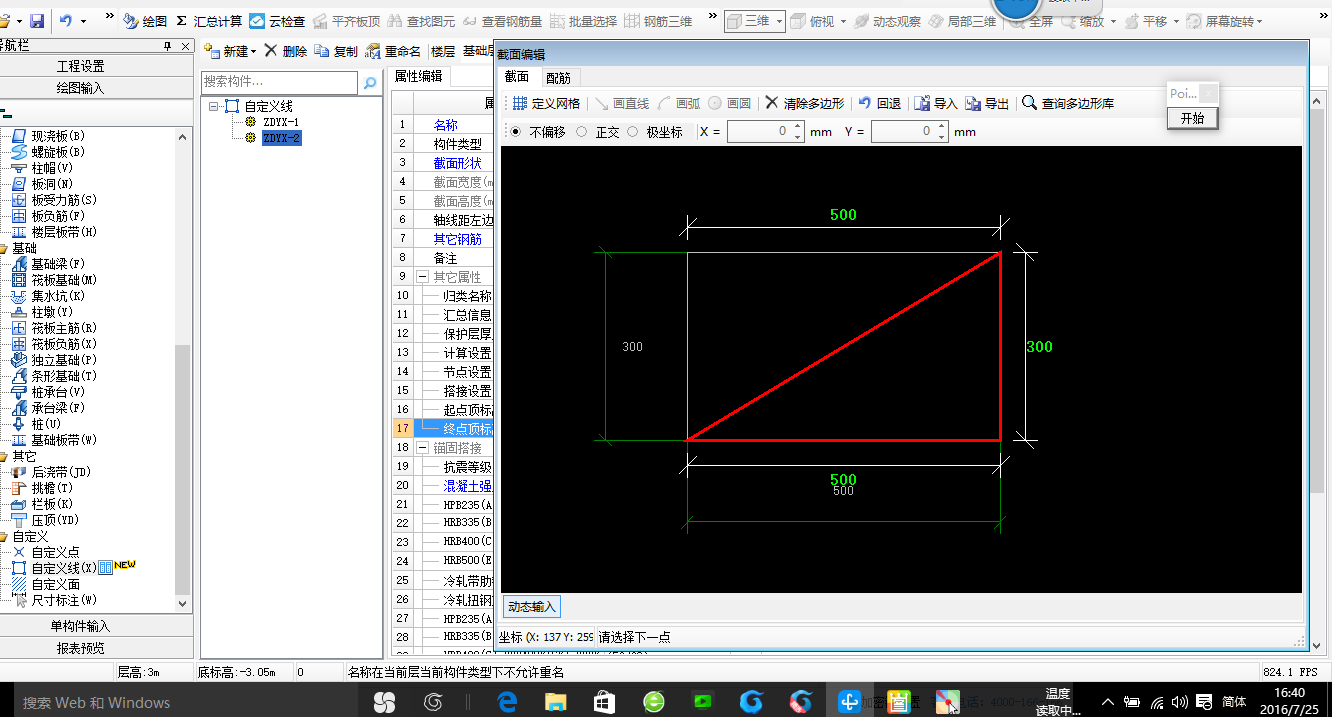Image resolution: width=1332 pixels, height=717 pixels.
Task: Open the 俯视 dropdown arrow
Action: click(843, 21)
